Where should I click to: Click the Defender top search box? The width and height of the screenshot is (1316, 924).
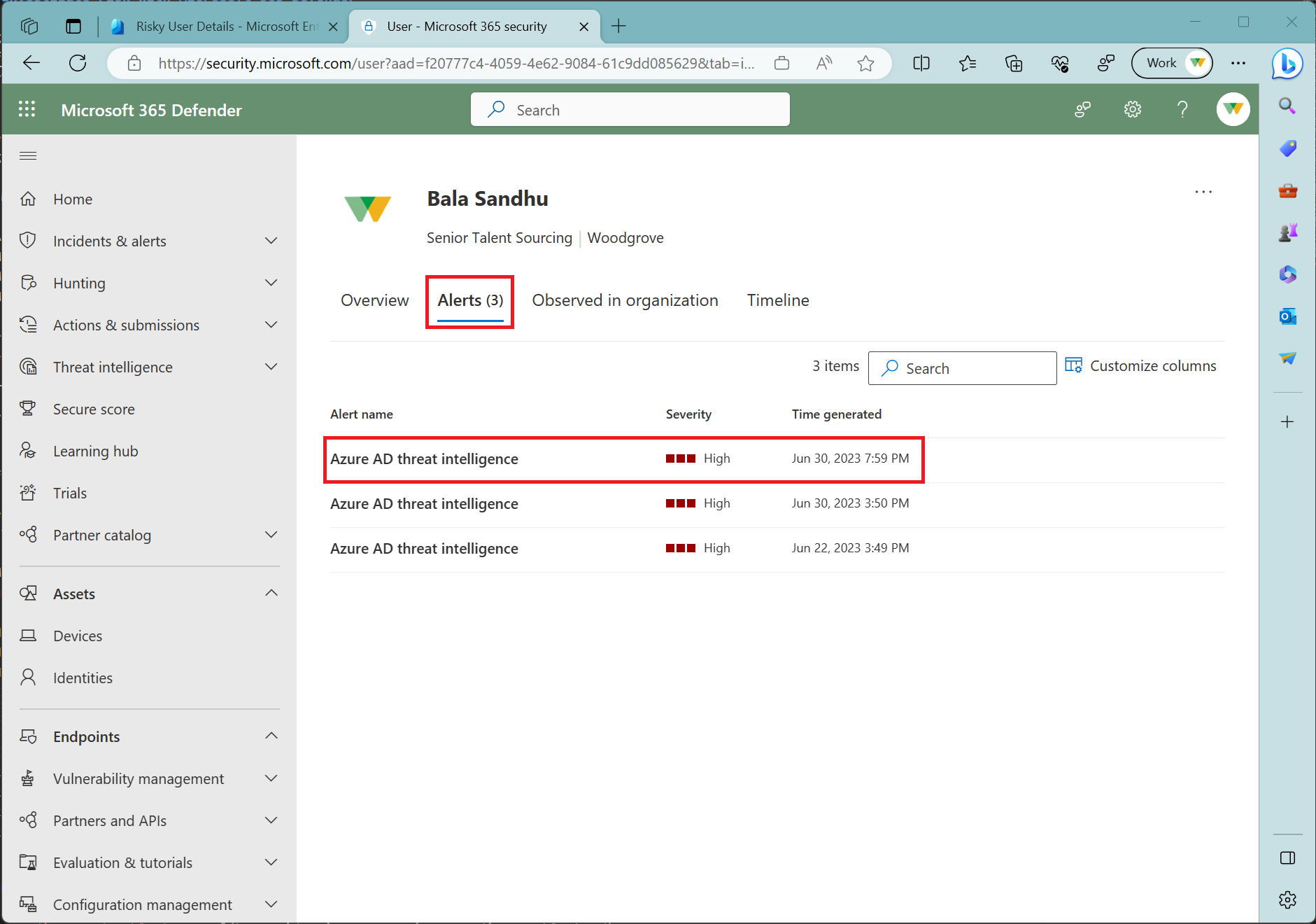tap(630, 110)
